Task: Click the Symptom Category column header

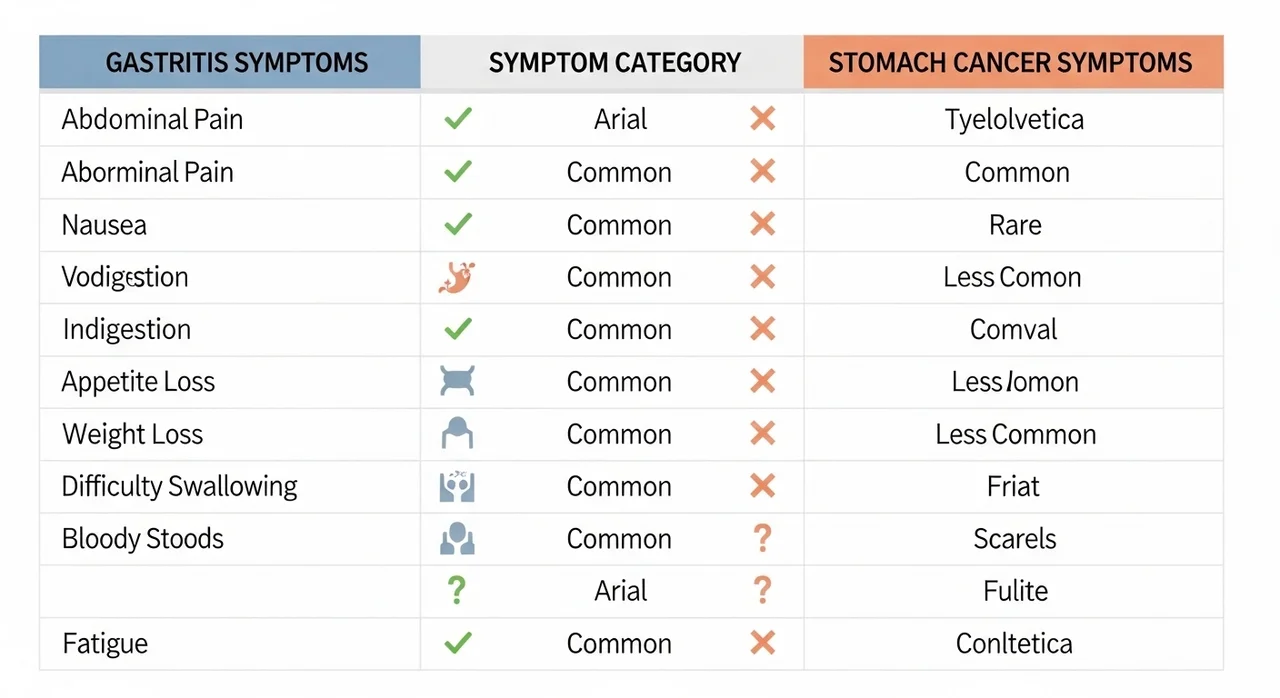Action: (612, 62)
